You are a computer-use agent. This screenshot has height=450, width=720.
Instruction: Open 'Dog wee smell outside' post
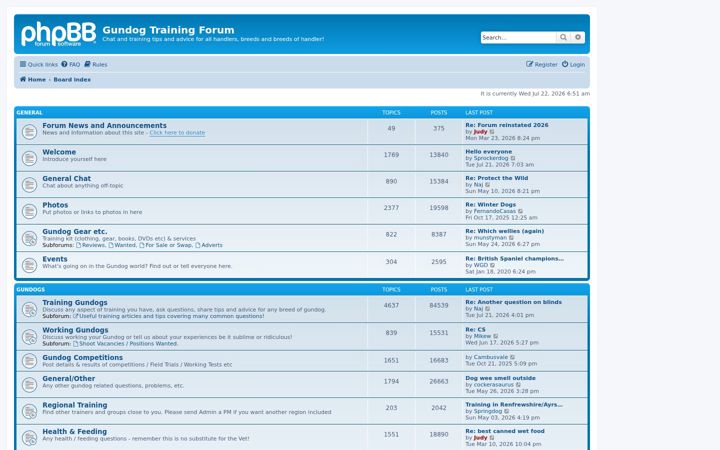(501, 378)
